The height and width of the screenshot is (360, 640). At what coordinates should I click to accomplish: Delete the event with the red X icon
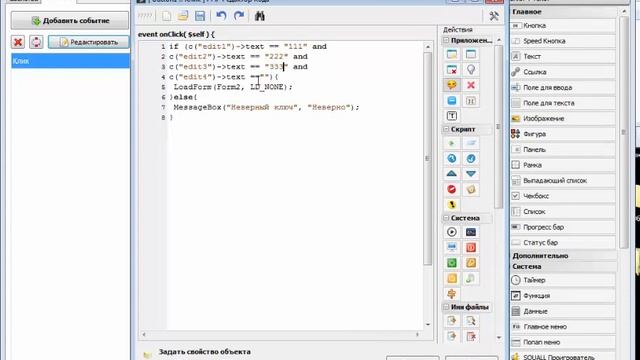[18, 42]
